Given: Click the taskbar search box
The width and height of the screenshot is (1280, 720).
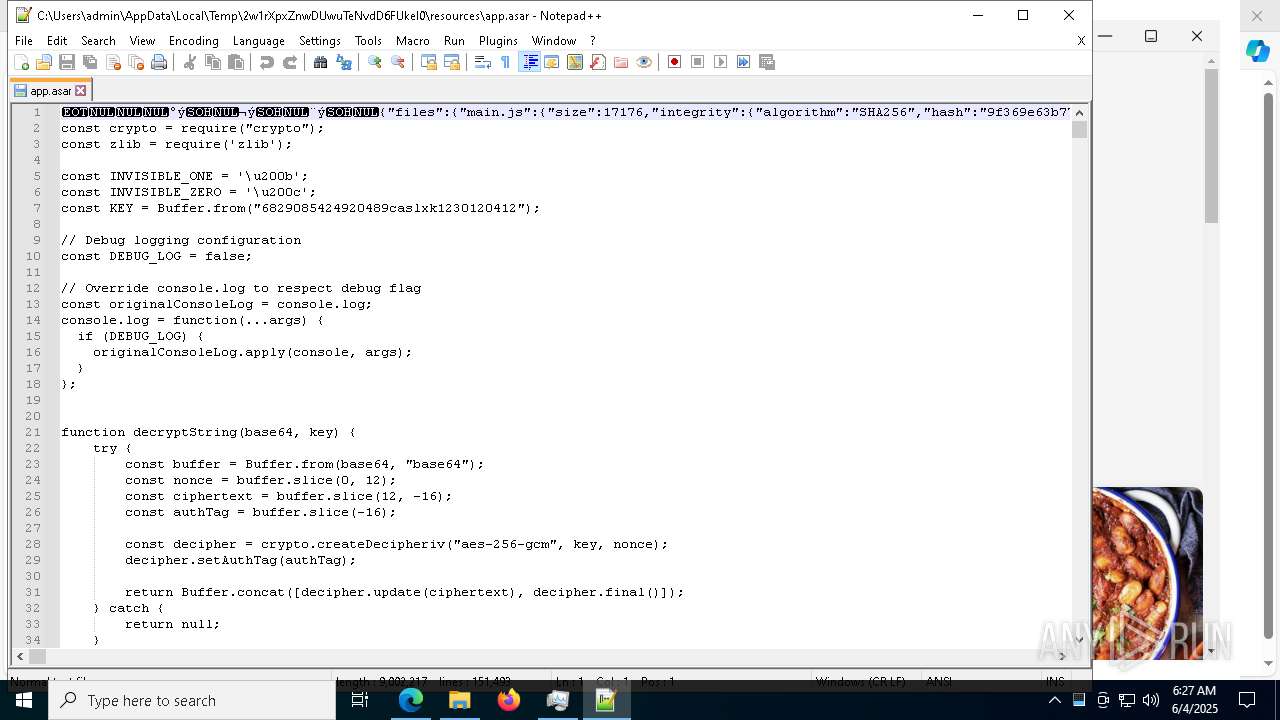Looking at the screenshot, I should click(x=191, y=700).
